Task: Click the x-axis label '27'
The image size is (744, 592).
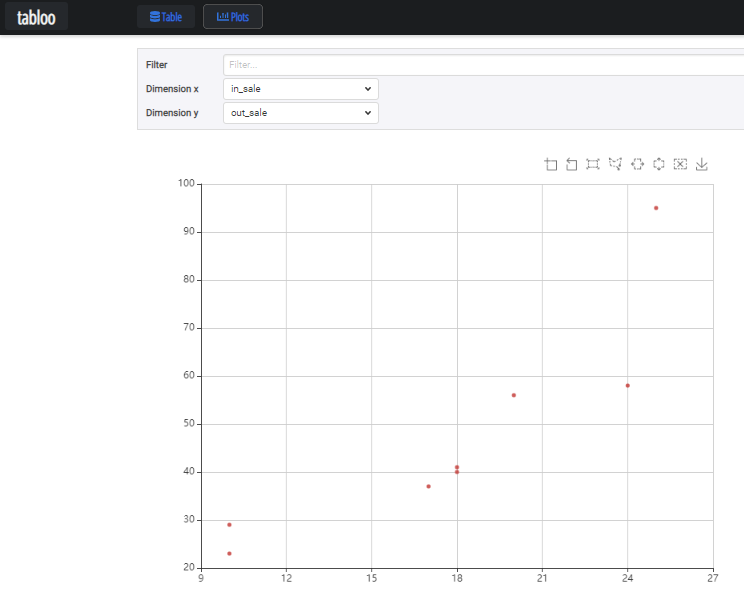Action: 713,578
